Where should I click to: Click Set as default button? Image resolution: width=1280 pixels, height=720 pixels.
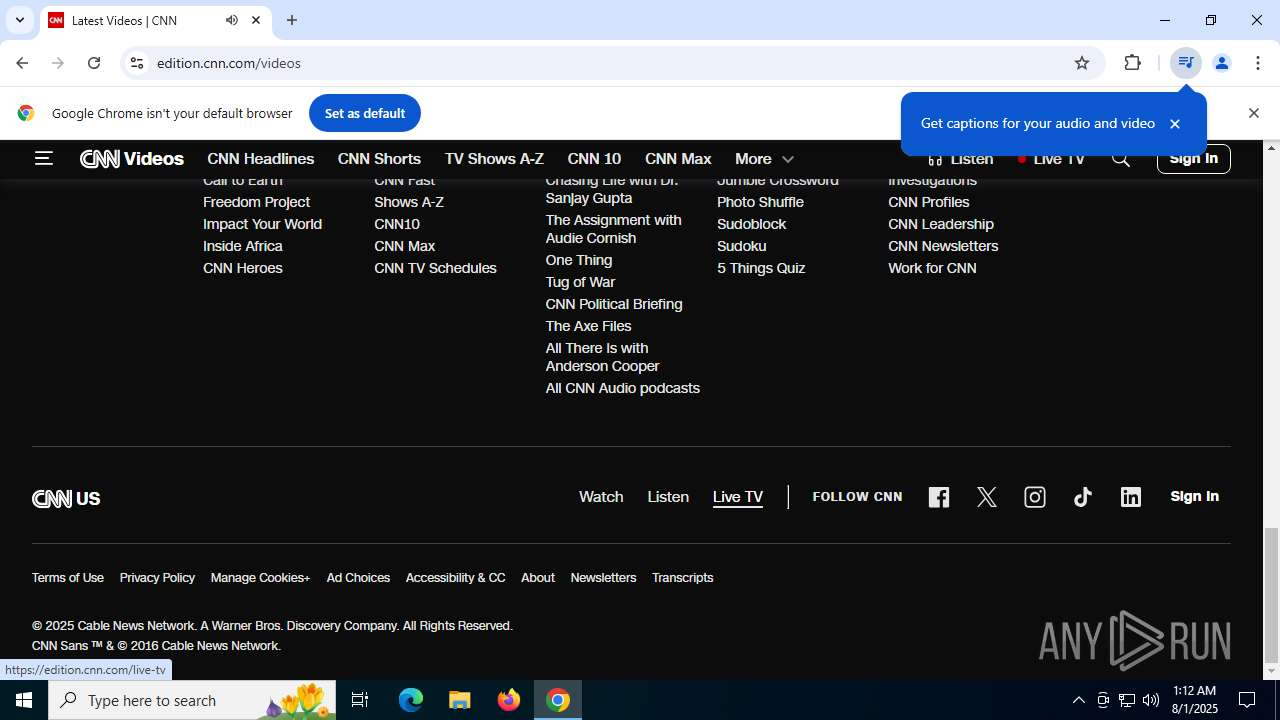(x=364, y=113)
